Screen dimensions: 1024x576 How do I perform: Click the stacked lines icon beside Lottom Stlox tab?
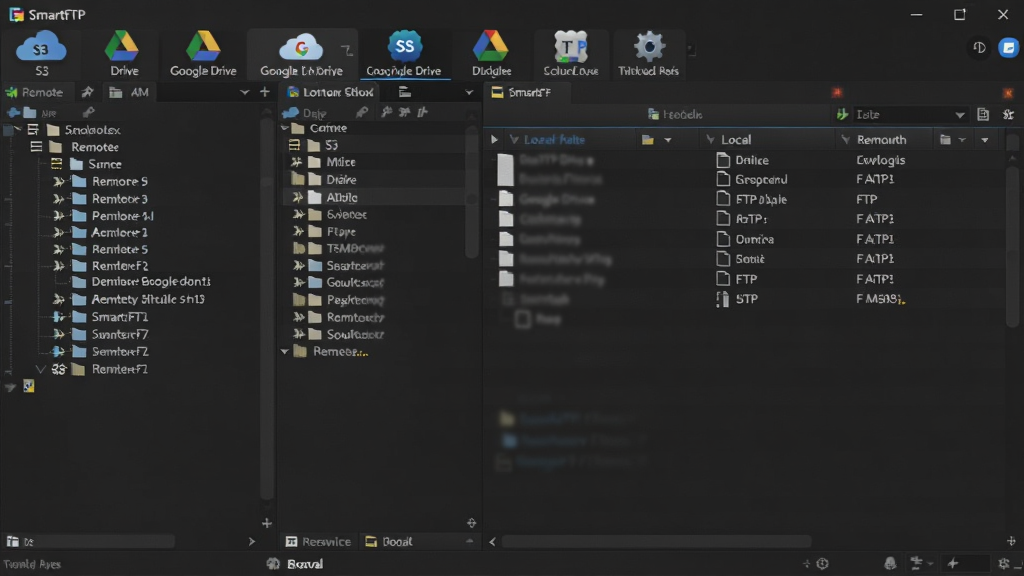(405, 92)
